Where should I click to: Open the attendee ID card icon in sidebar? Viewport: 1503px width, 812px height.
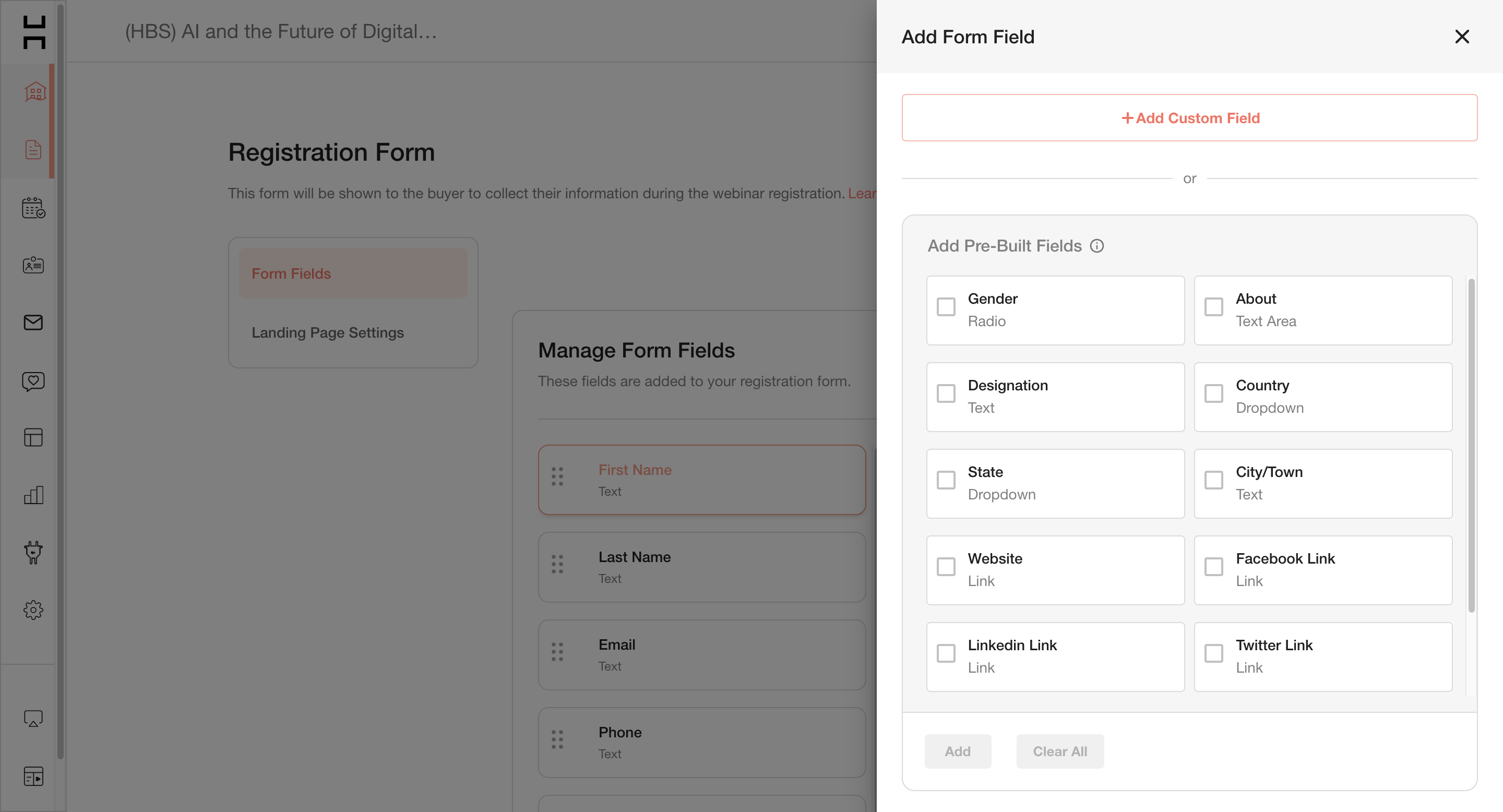(33, 265)
